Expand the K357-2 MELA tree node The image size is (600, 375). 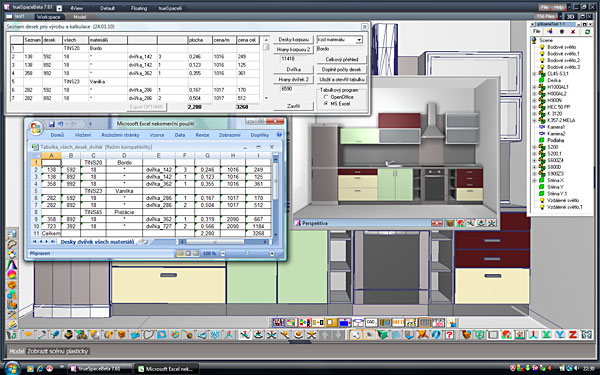(x=535, y=120)
